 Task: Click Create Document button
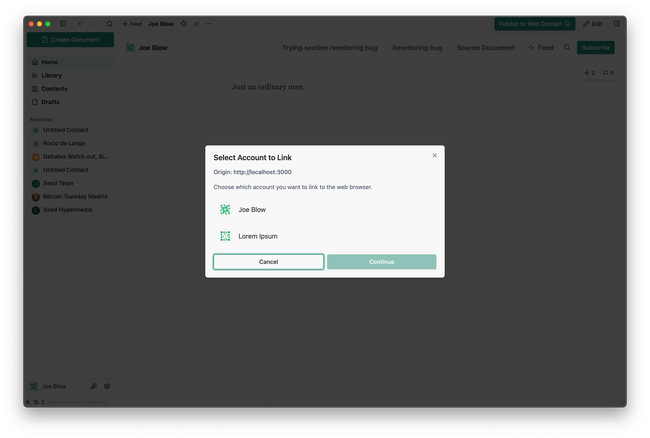[x=69, y=39]
